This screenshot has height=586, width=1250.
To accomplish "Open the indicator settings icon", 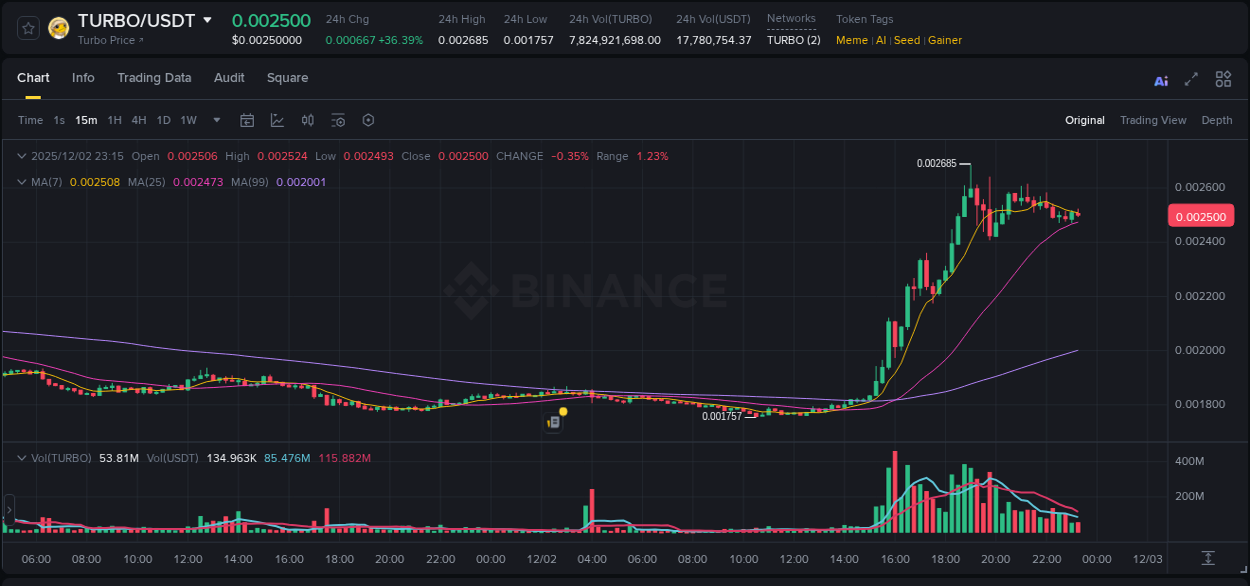I will (337, 119).
